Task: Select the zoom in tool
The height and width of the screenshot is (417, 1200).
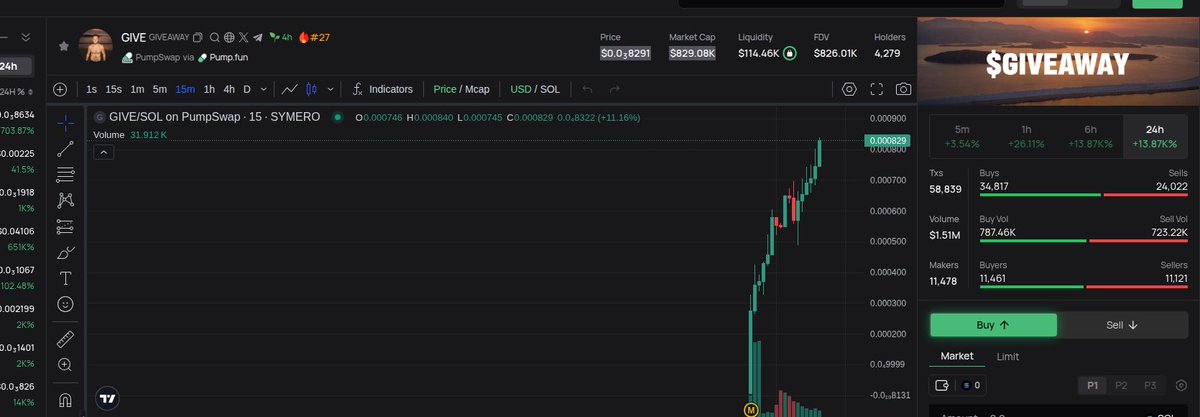Action: tap(65, 365)
